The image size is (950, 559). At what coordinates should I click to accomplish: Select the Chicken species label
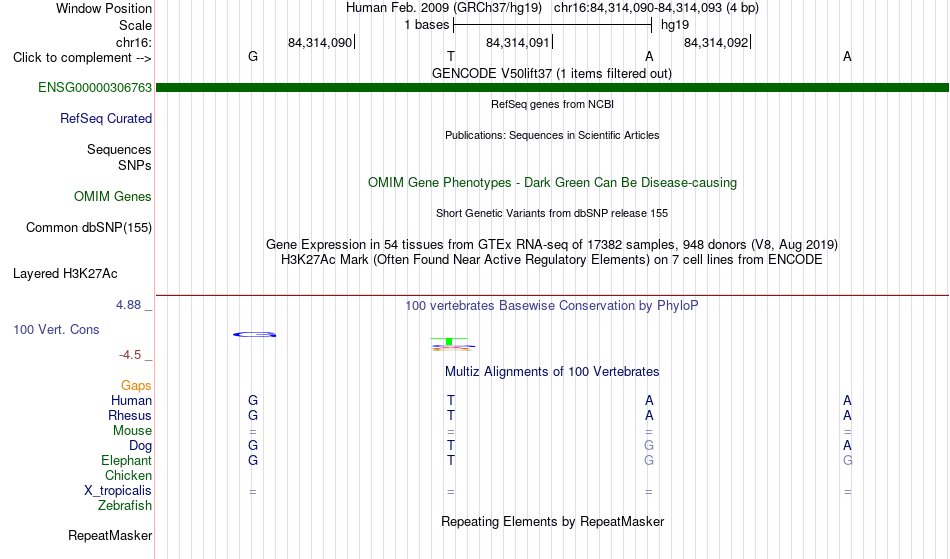(128, 476)
